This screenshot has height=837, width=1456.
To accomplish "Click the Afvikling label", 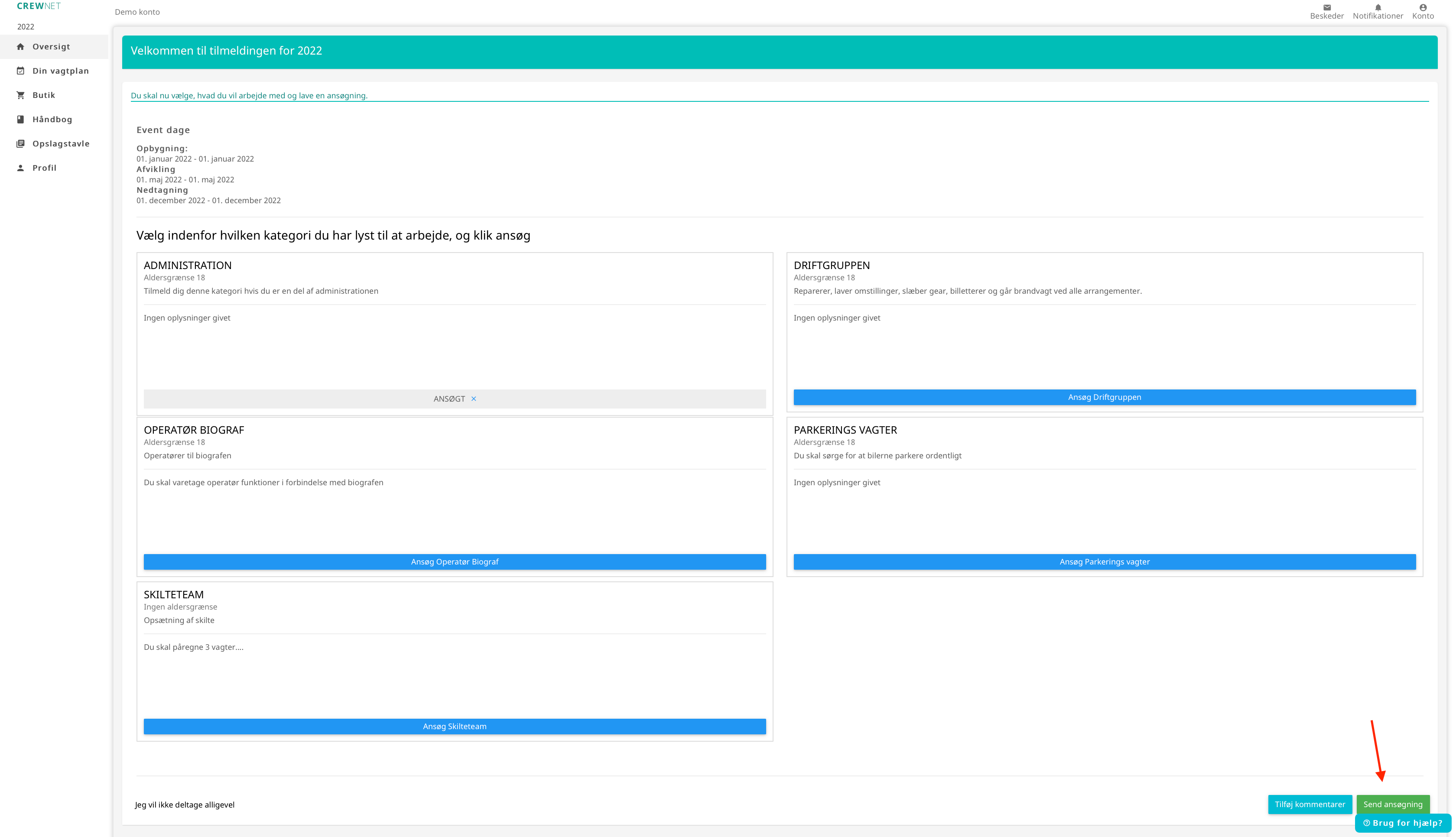I will (x=156, y=169).
